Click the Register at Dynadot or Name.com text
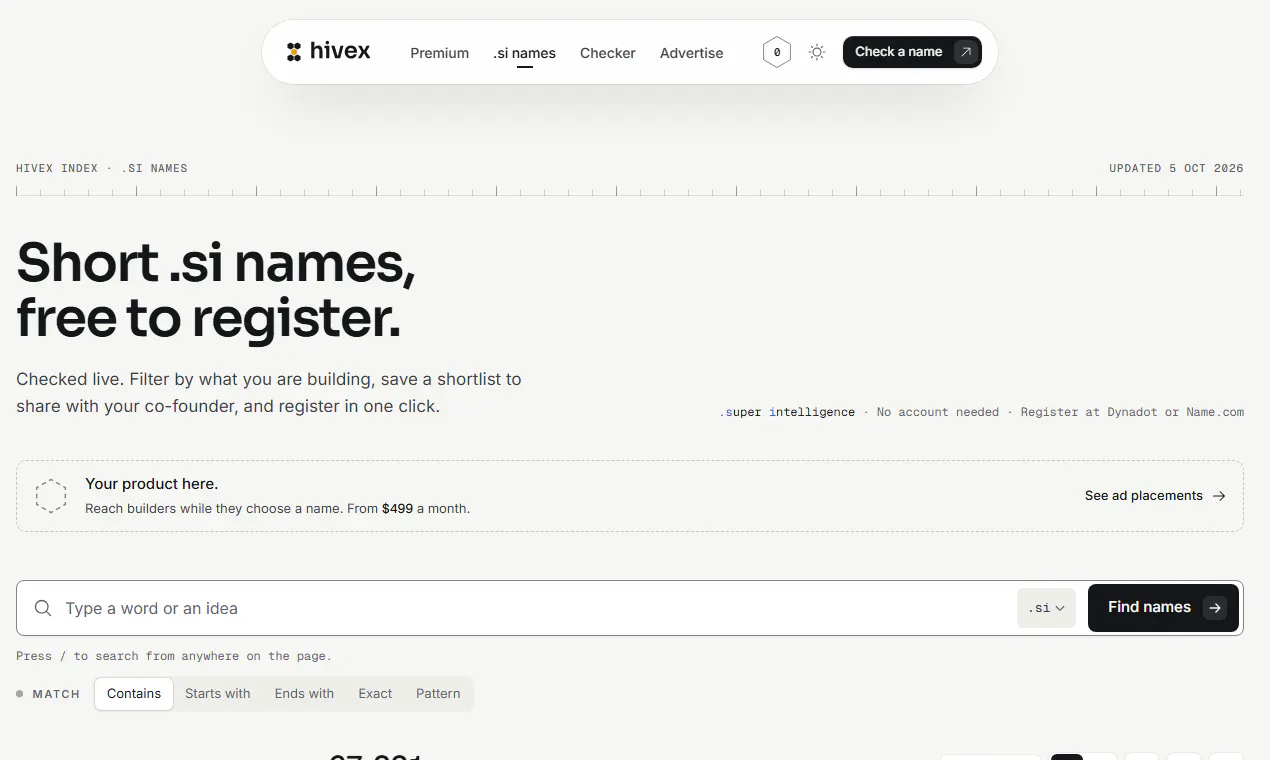Image resolution: width=1270 pixels, height=760 pixels. pos(1132,412)
